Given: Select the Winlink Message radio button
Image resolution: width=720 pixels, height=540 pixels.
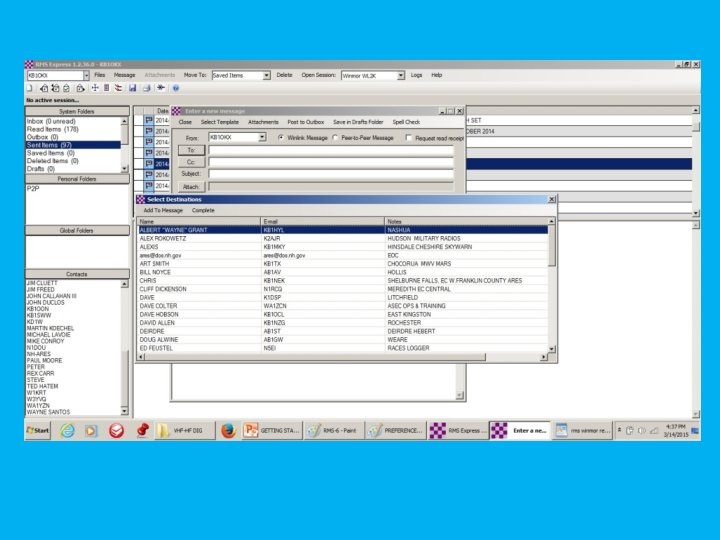Looking at the screenshot, I should [x=281, y=138].
